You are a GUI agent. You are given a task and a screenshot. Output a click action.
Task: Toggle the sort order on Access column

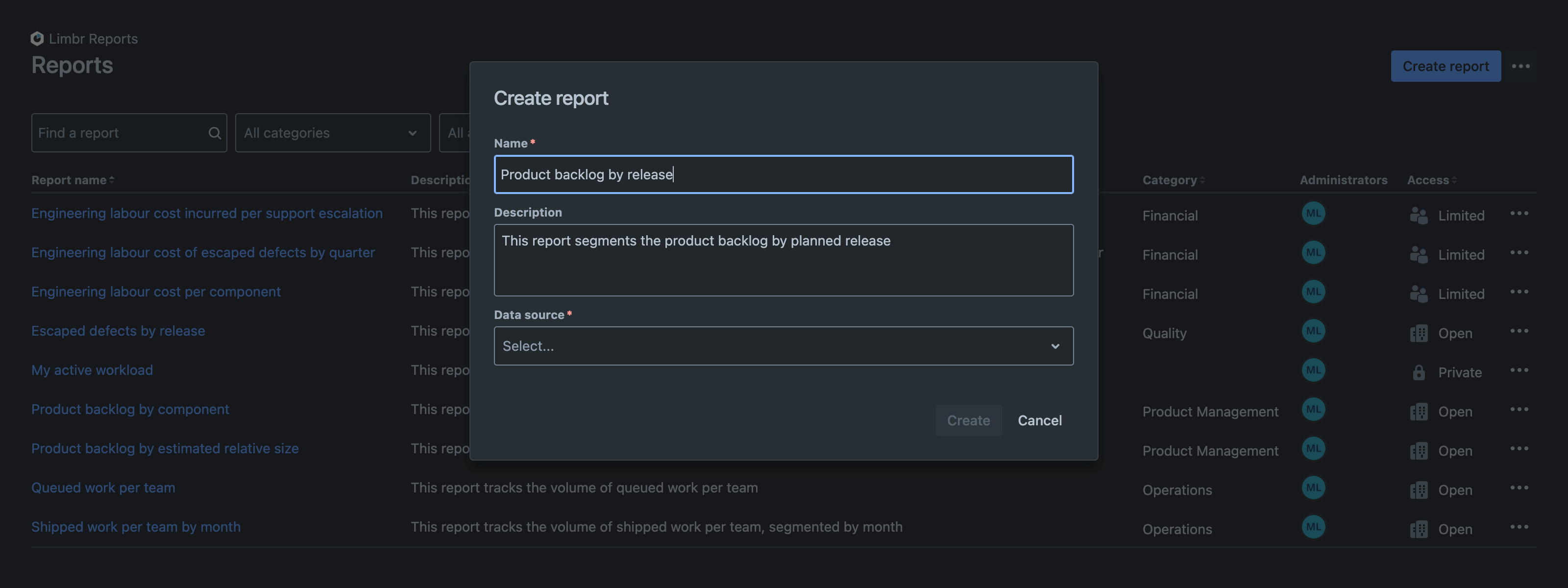[x=1455, y=179]
